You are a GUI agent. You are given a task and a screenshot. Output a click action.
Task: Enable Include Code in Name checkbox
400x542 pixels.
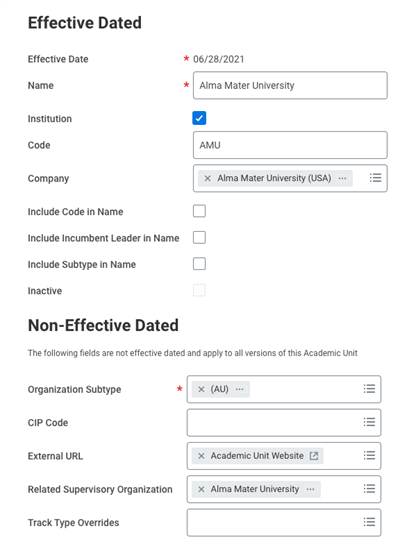[x=199, y=211]
